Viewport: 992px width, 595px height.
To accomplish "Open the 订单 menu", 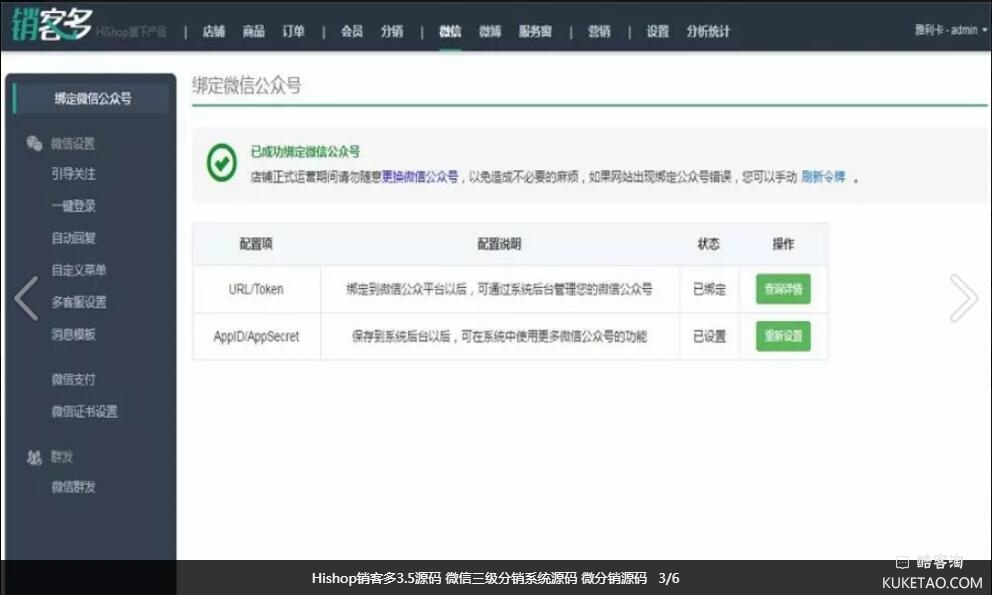I will click(294, 31).
